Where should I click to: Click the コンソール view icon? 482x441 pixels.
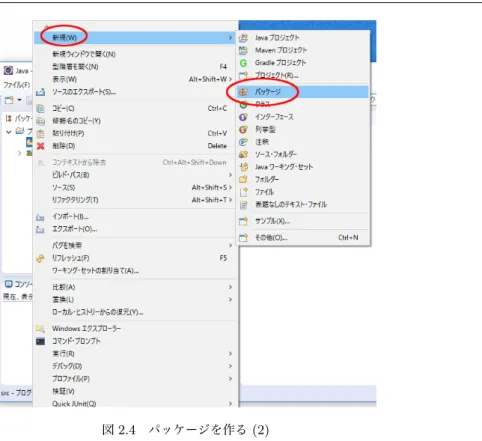click(9, 284)
